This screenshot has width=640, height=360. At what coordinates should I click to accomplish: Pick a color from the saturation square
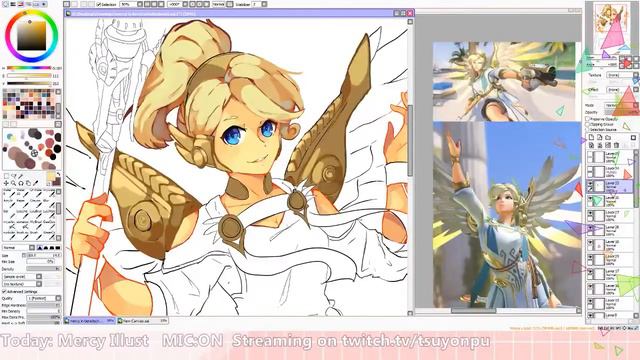point(31,35)
